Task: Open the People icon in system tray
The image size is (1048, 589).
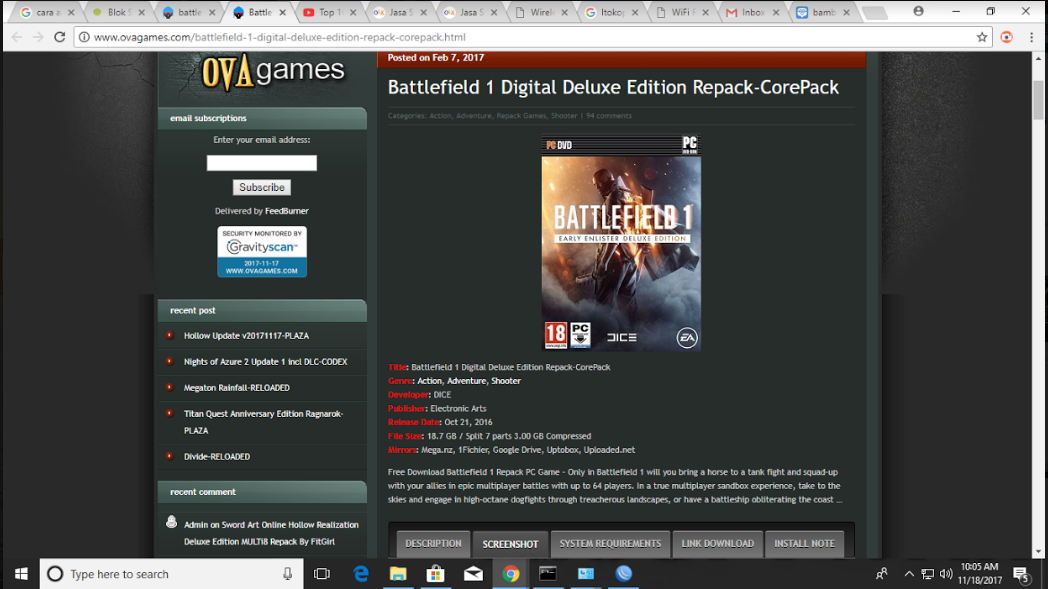Action: [x=882, y=574]
